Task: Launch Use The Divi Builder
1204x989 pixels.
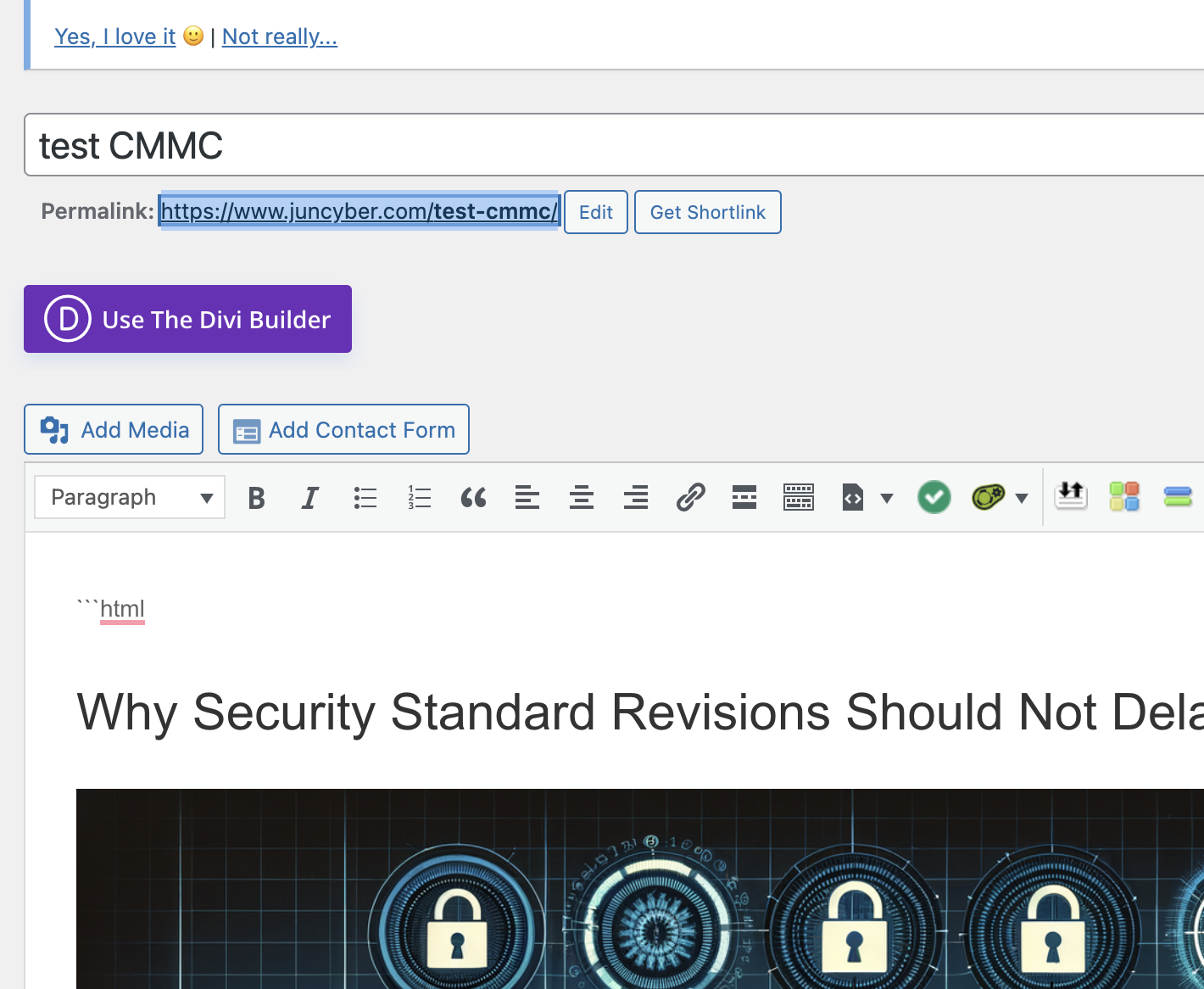Action: 187,319
